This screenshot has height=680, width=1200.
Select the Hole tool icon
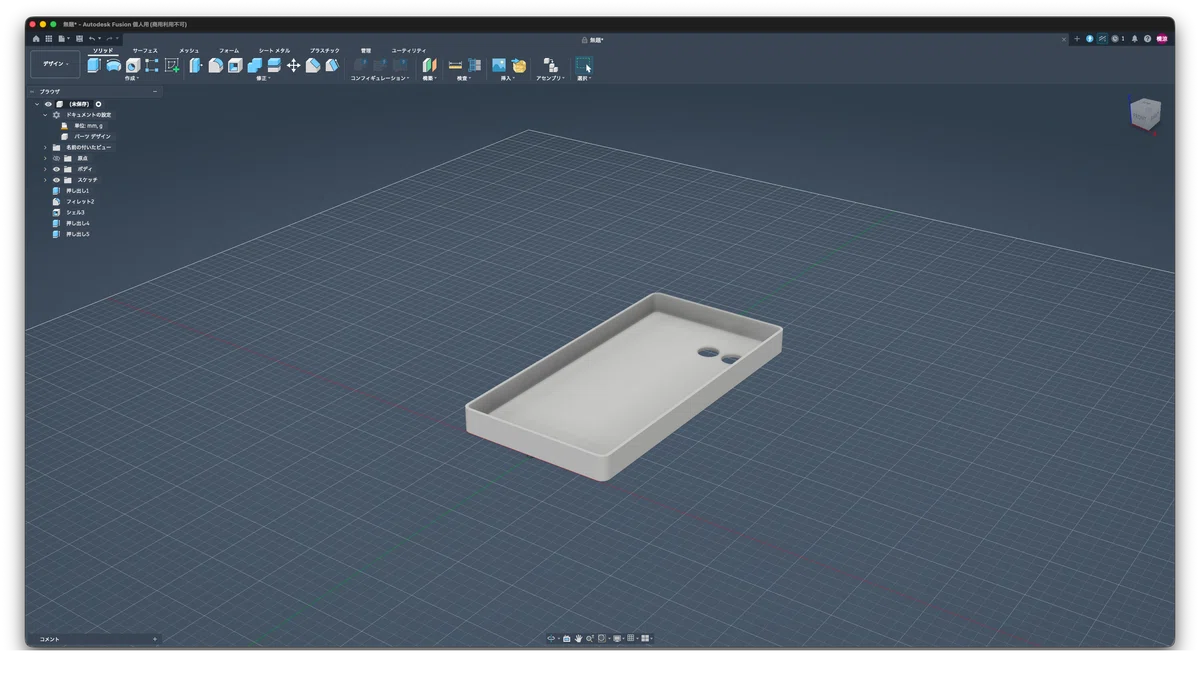(133, 65)
